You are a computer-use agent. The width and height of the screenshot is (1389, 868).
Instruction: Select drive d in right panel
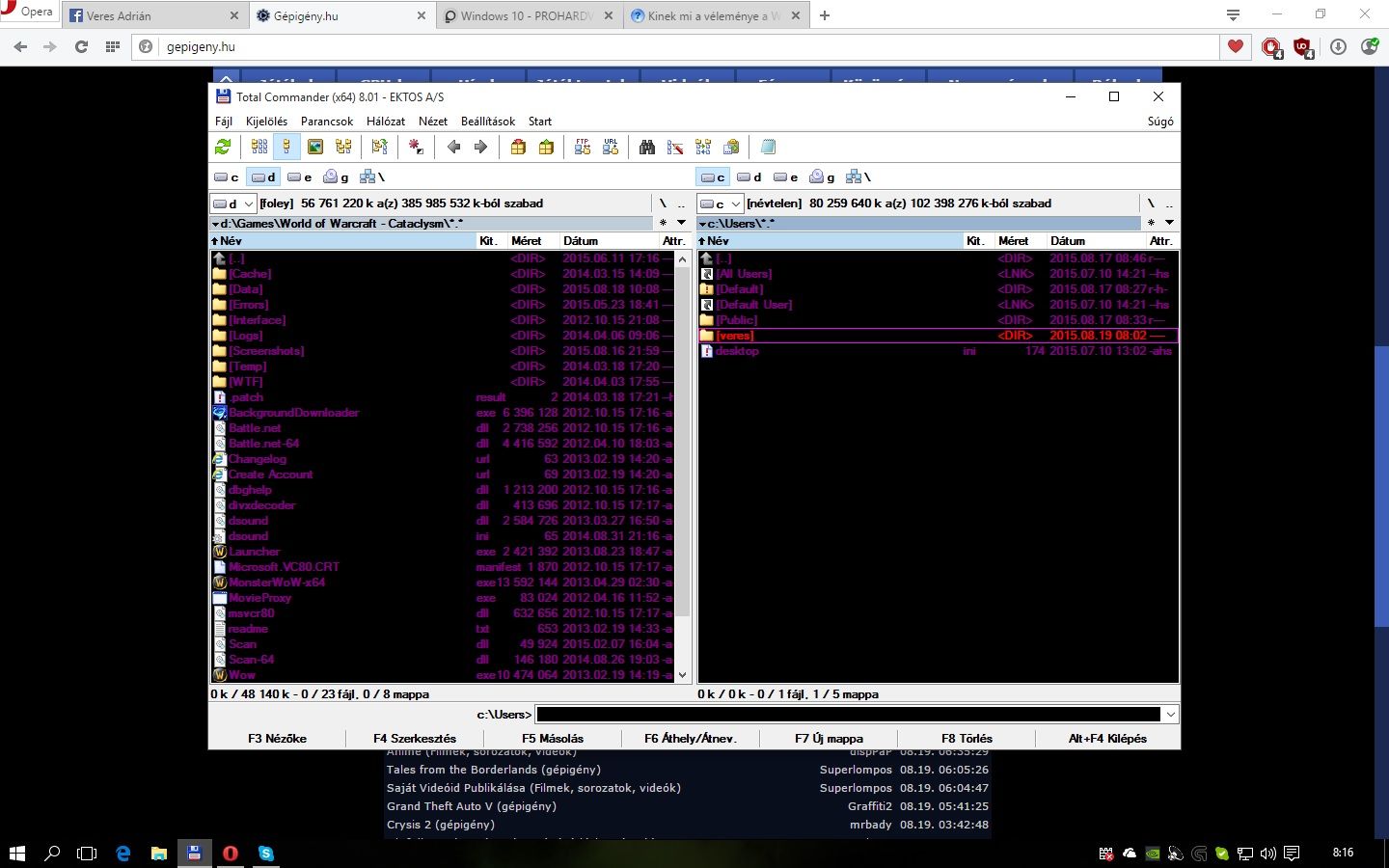pyautogui.click(x=749, y=177)
